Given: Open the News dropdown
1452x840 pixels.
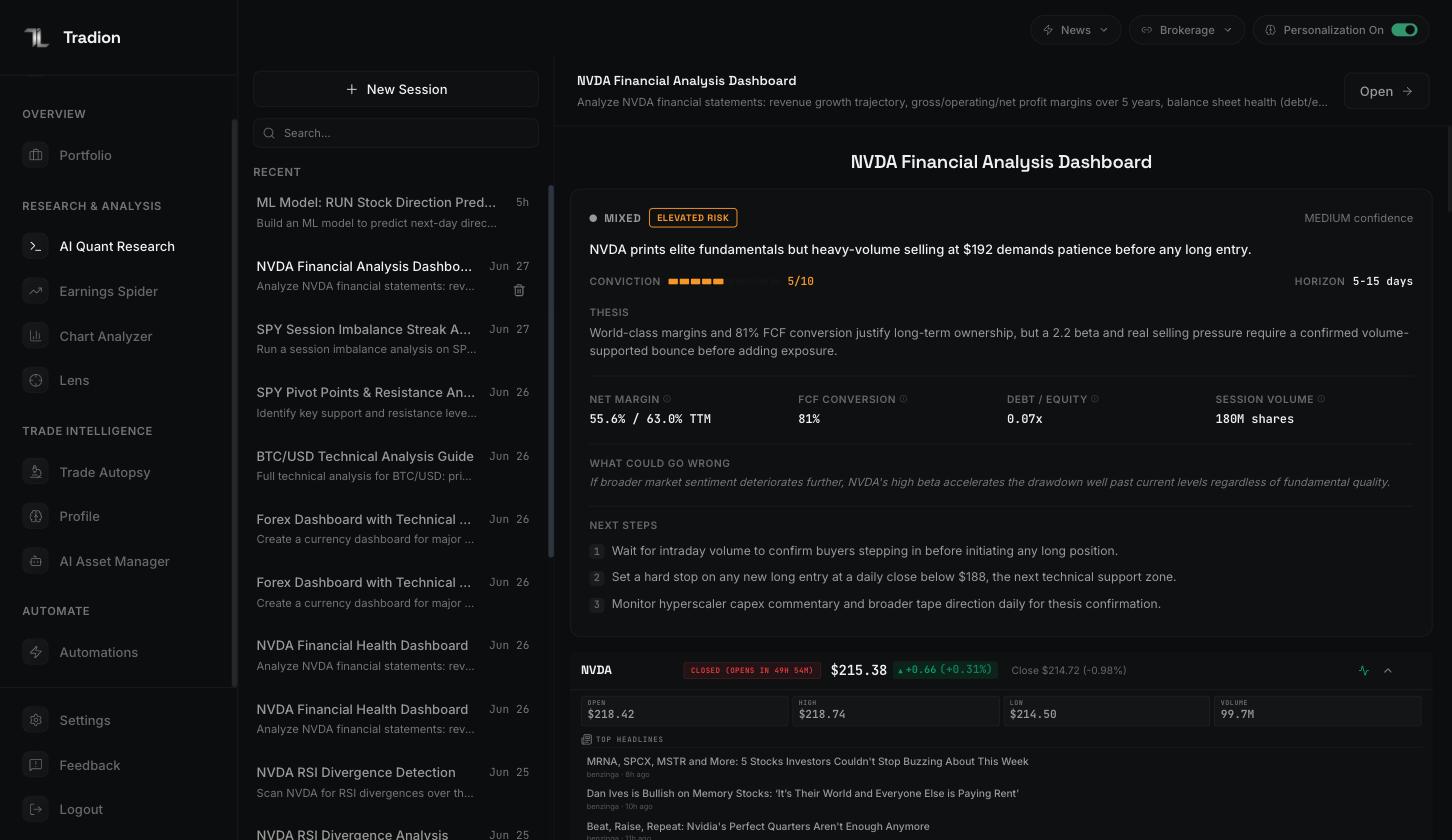Looking at the screenshot, I should point(1075,30).
